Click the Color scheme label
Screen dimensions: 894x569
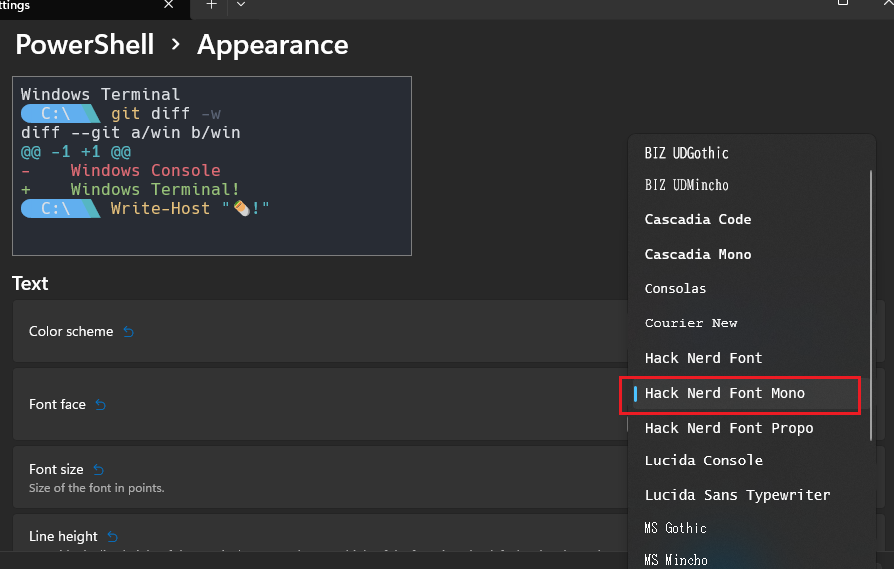point(71,332)
